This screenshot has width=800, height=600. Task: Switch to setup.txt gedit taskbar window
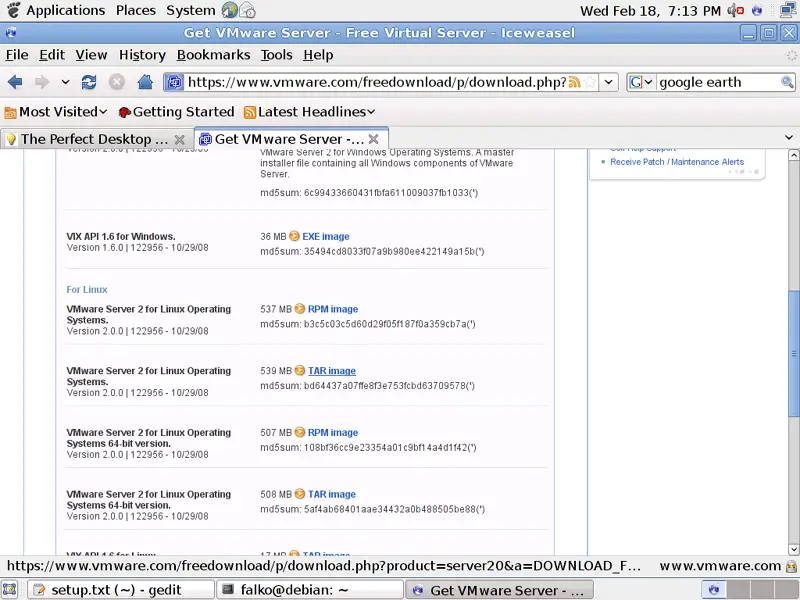[x=120, y=590]
